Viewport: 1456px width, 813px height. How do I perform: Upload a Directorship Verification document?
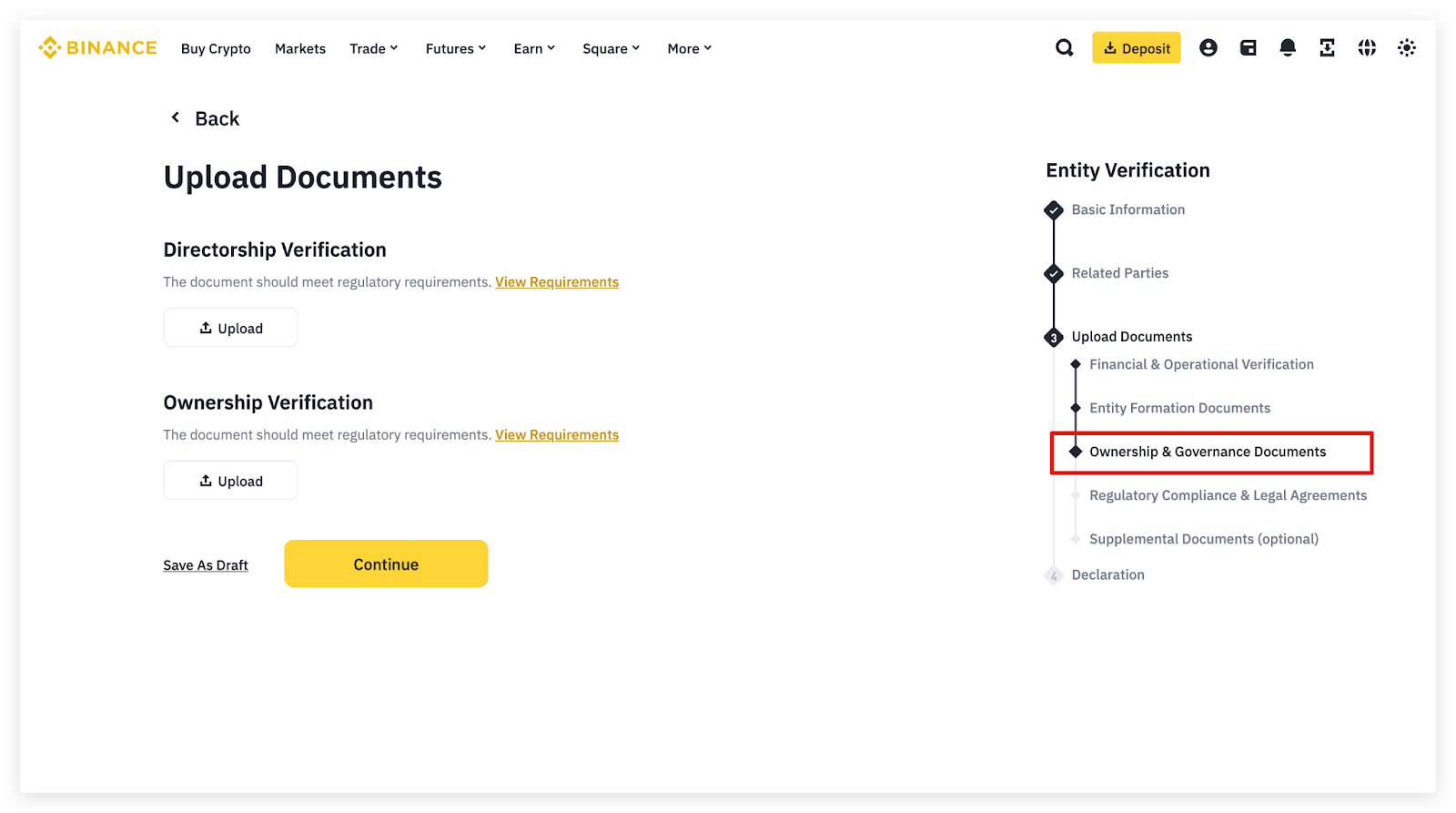coord(230,328)
